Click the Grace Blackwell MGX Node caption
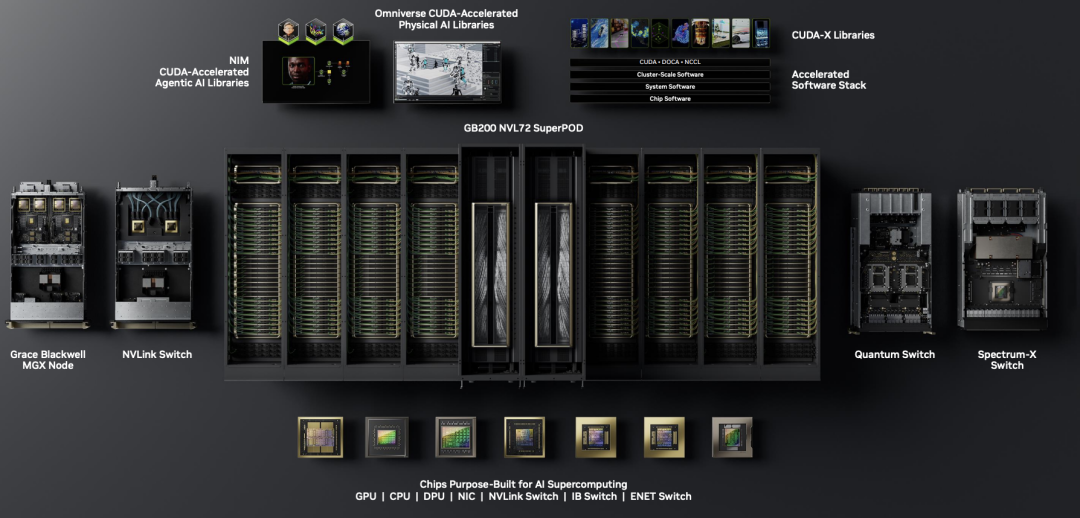This screenshot has width=1080, height=518. [x=48, y=360]
